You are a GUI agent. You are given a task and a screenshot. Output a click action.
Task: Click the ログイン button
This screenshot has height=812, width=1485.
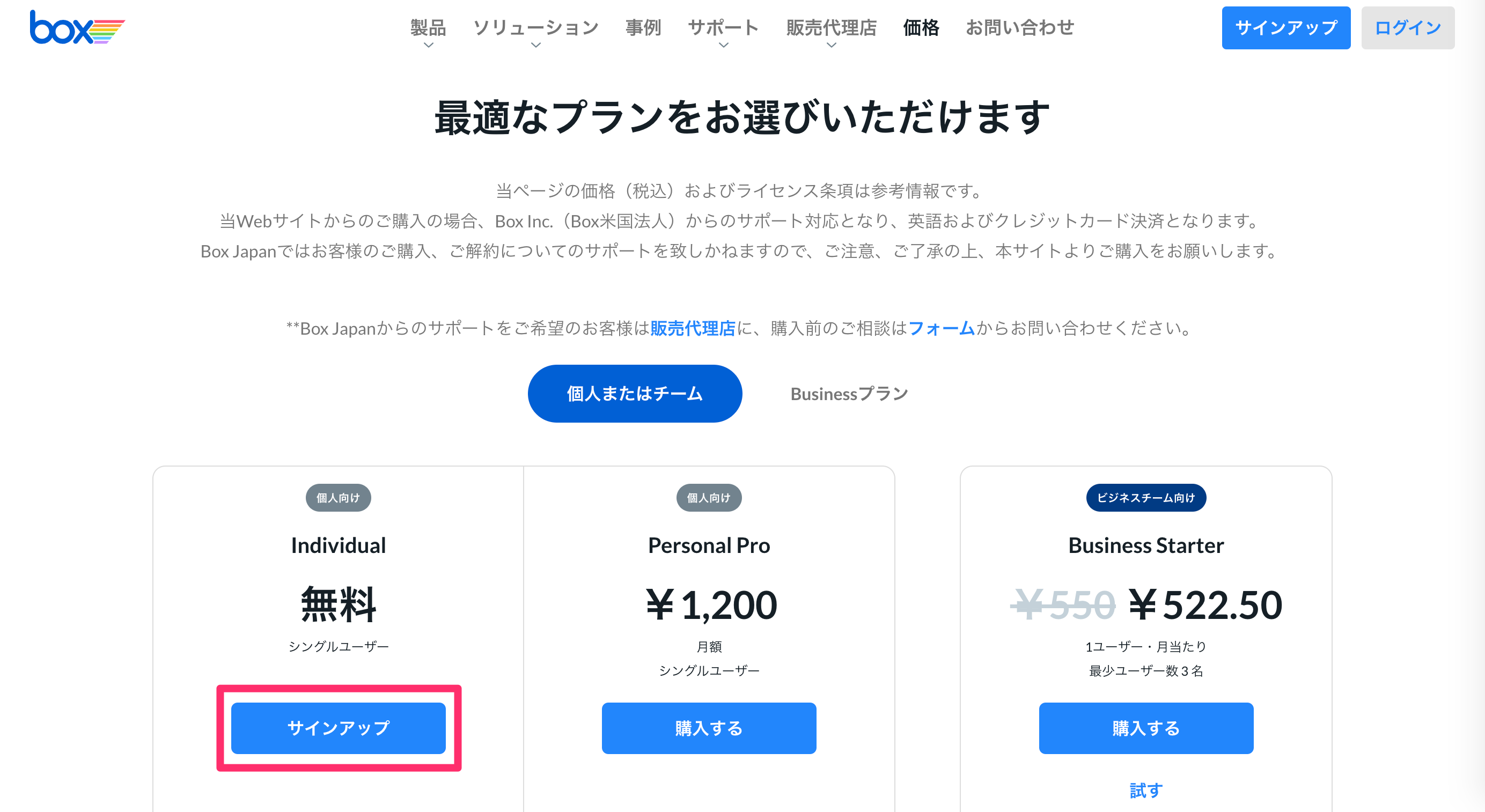click(1407, 28)
